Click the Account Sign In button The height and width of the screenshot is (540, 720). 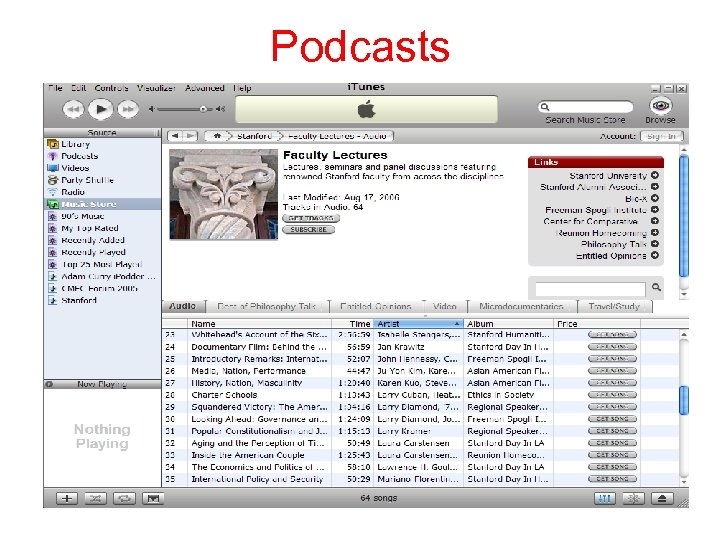662,136
